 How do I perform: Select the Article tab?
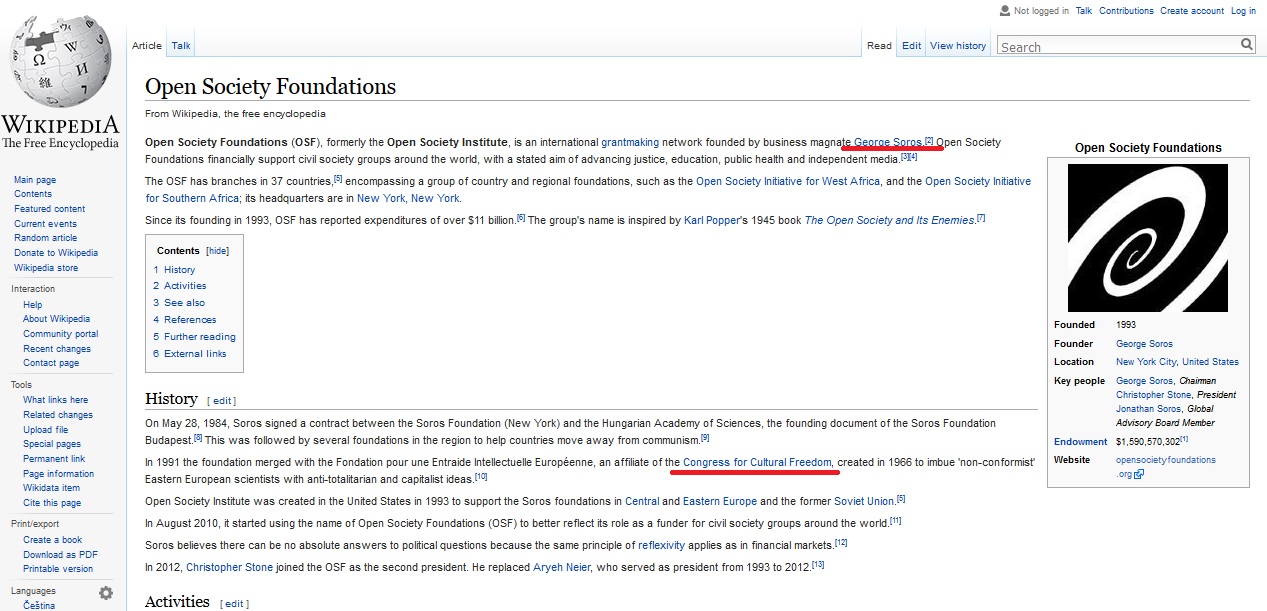[x=147, y=45]
